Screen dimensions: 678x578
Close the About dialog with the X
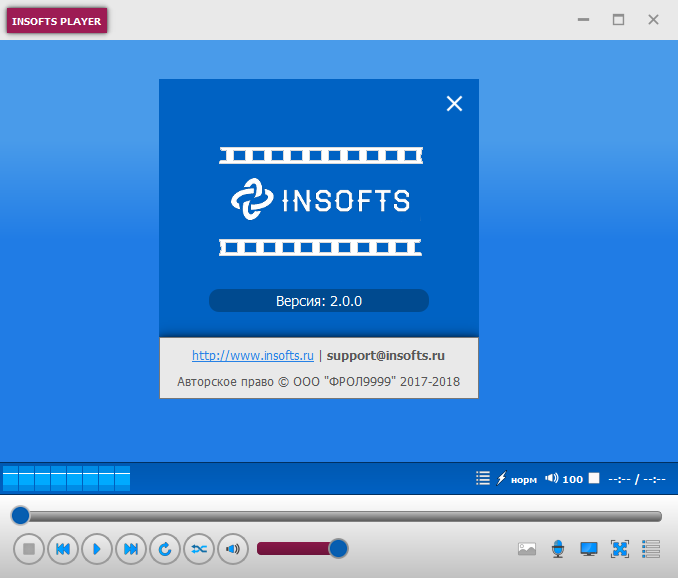(x=454, y=103)
